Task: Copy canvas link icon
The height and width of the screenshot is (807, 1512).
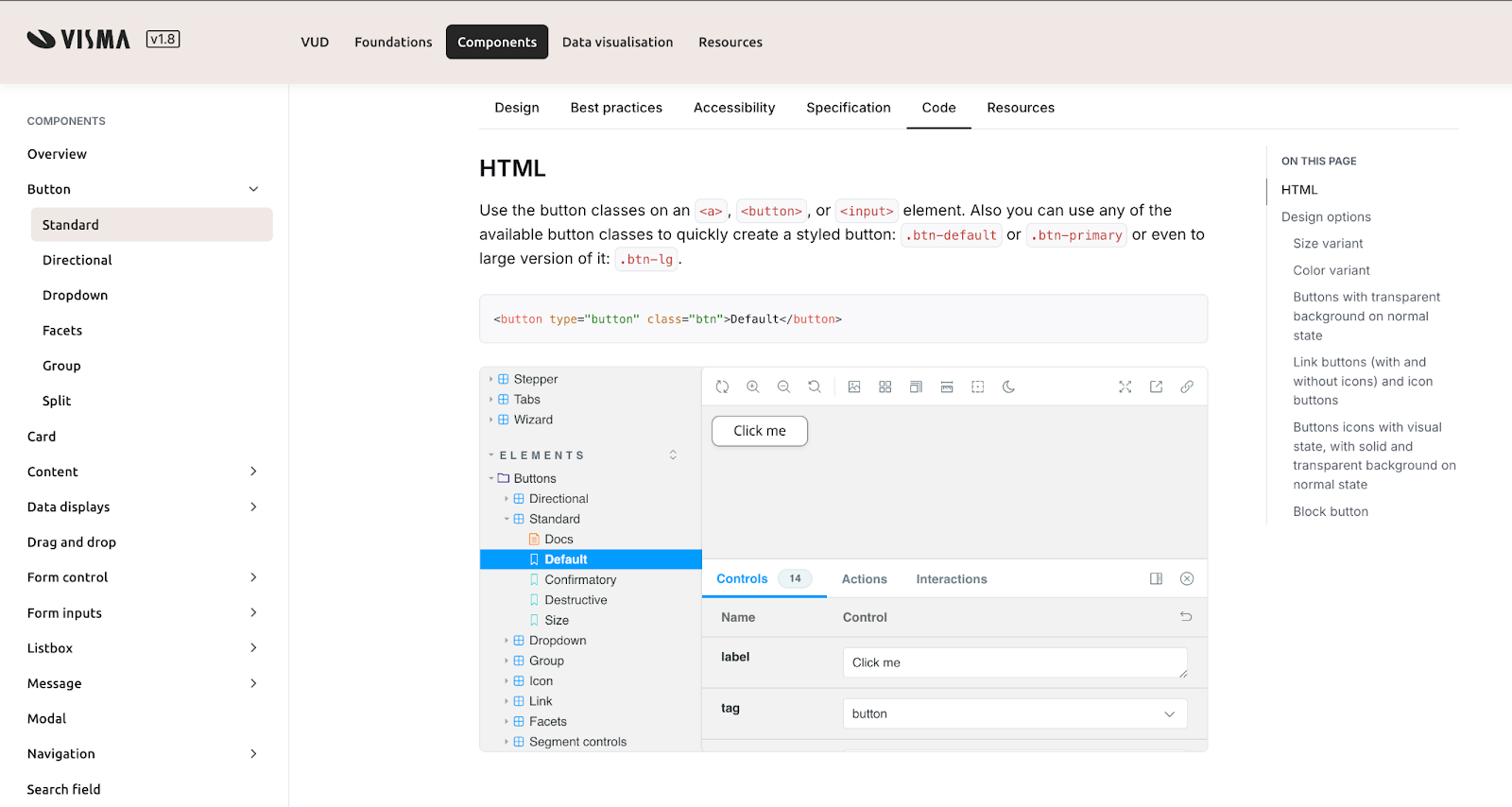Action: click(1187, 386)
